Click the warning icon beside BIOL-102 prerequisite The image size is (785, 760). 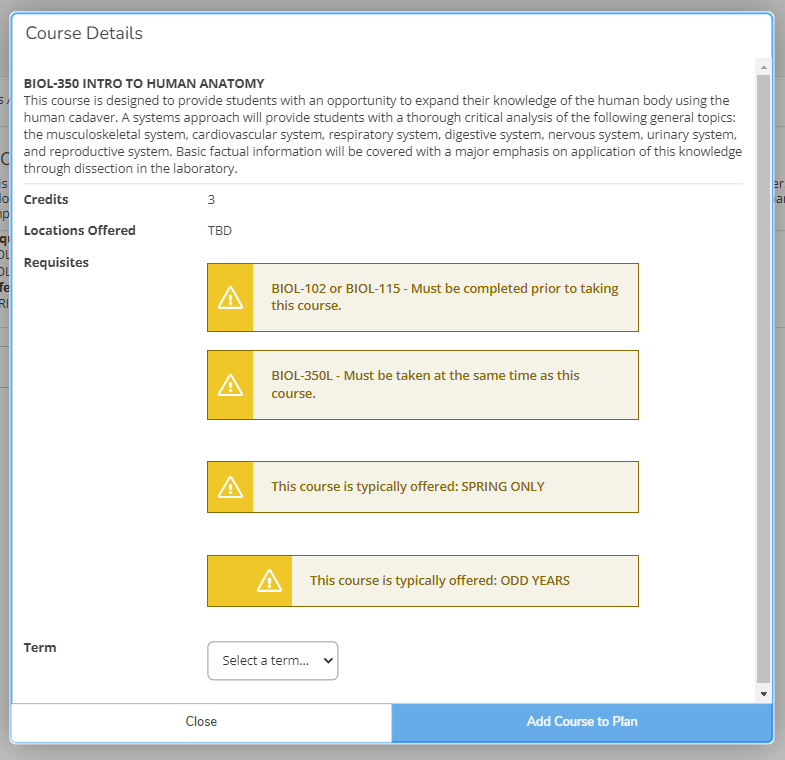pyautogui.click(x=230, y=297)
